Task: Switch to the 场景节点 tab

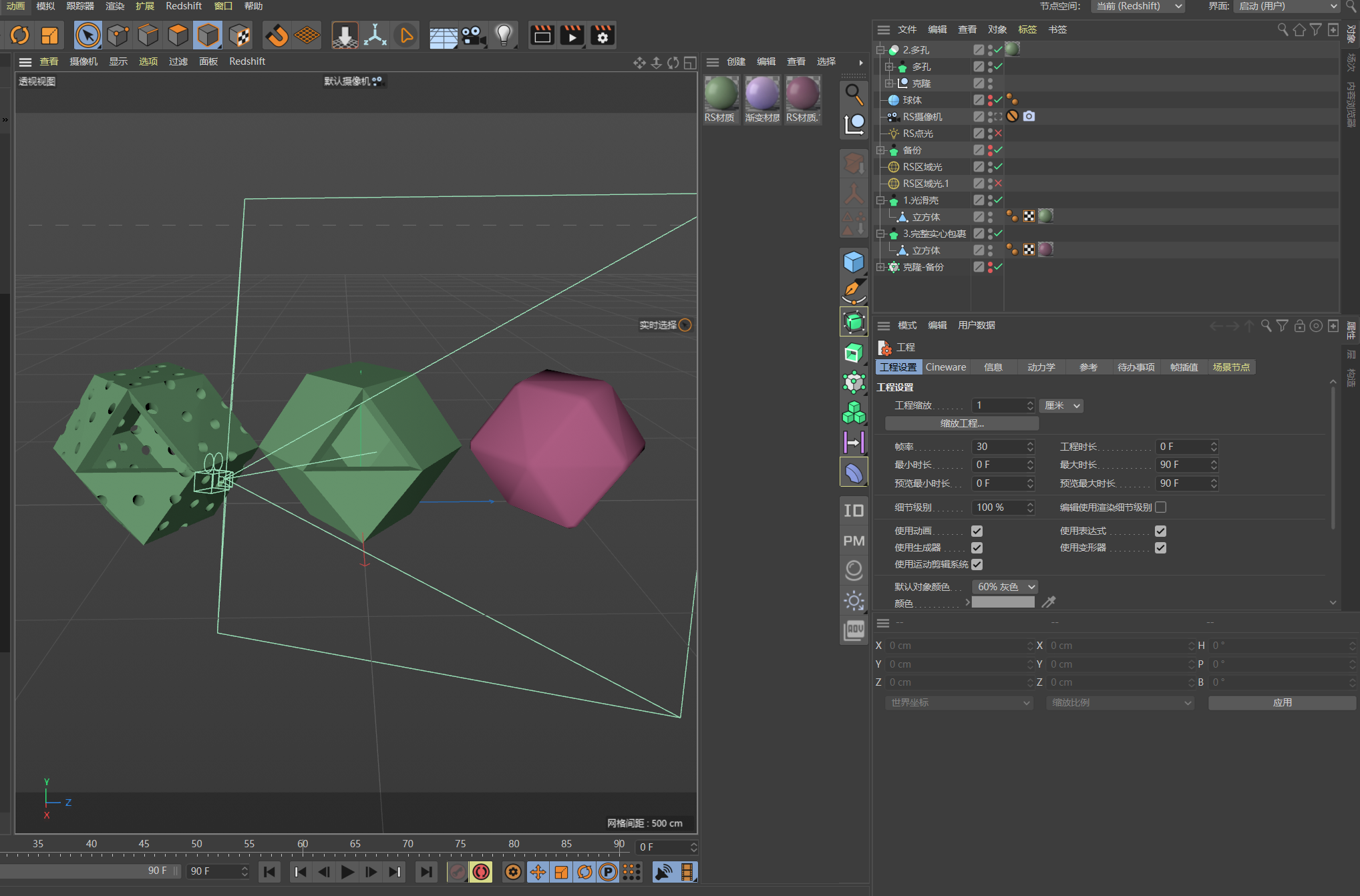Action: [1231, 367]
